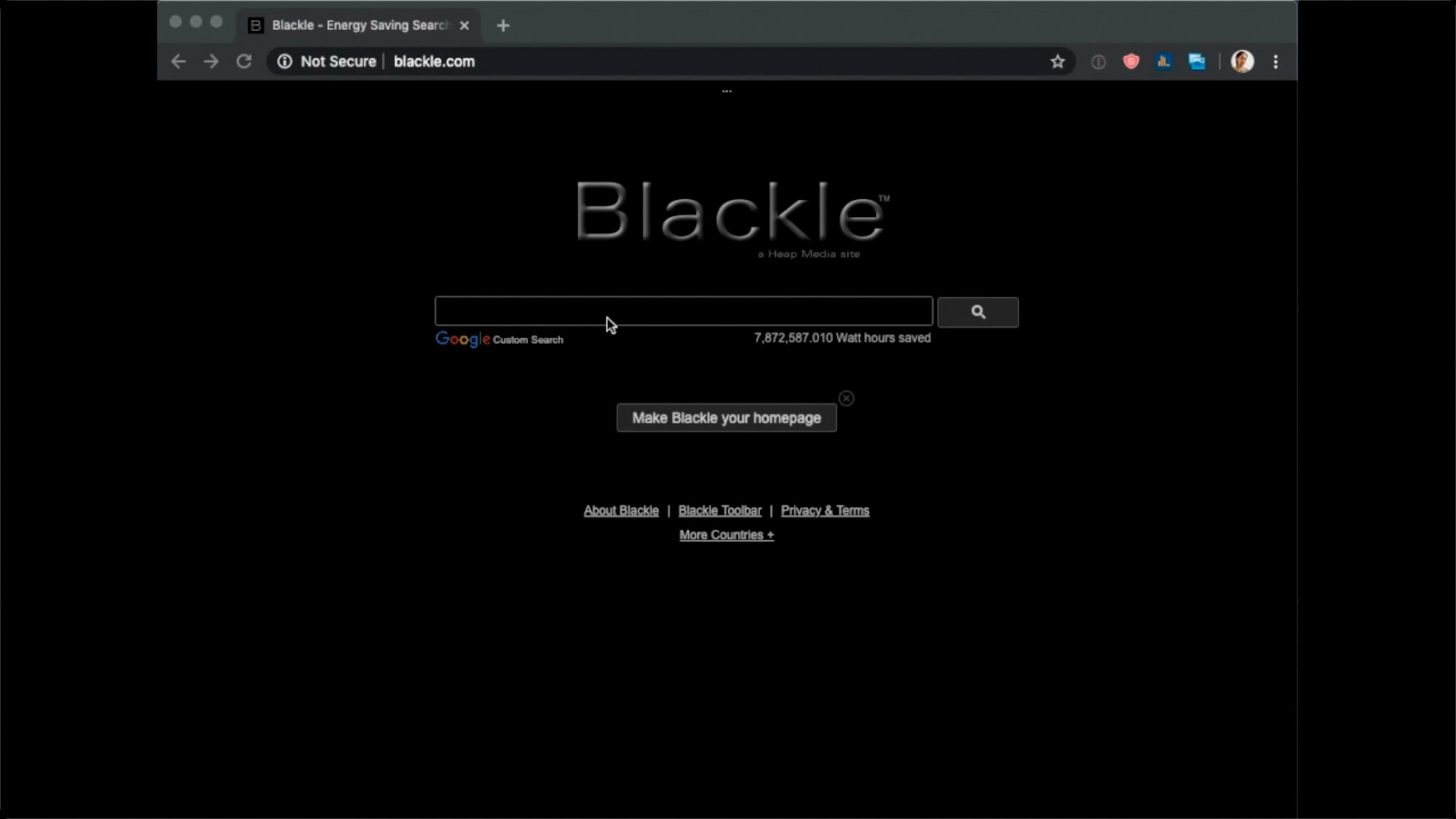Screen dimensions: 1456x819
Task: Expand More Countries + link
Action: [726, 535]
